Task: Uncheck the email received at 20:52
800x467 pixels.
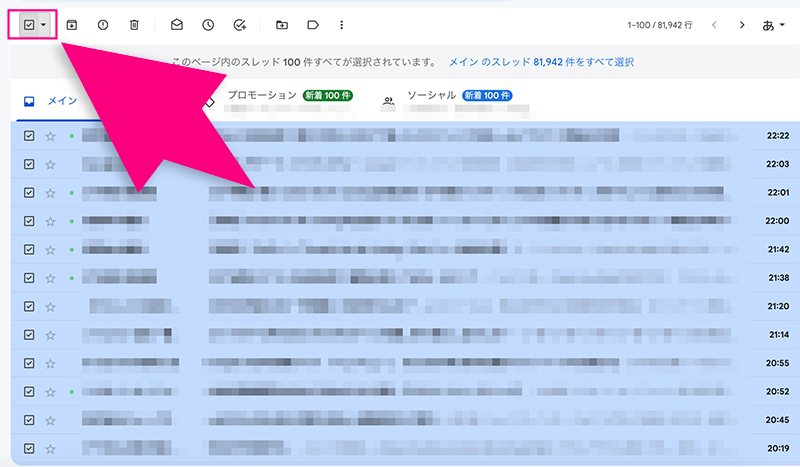Action: [x=29, y=391]
